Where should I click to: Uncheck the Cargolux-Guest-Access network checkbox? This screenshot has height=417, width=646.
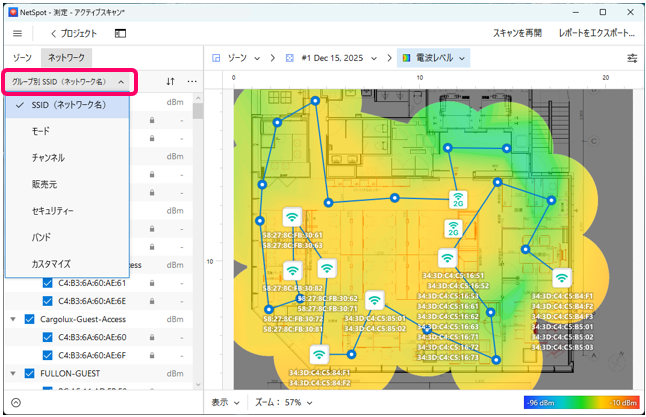(x=31, y=319)
